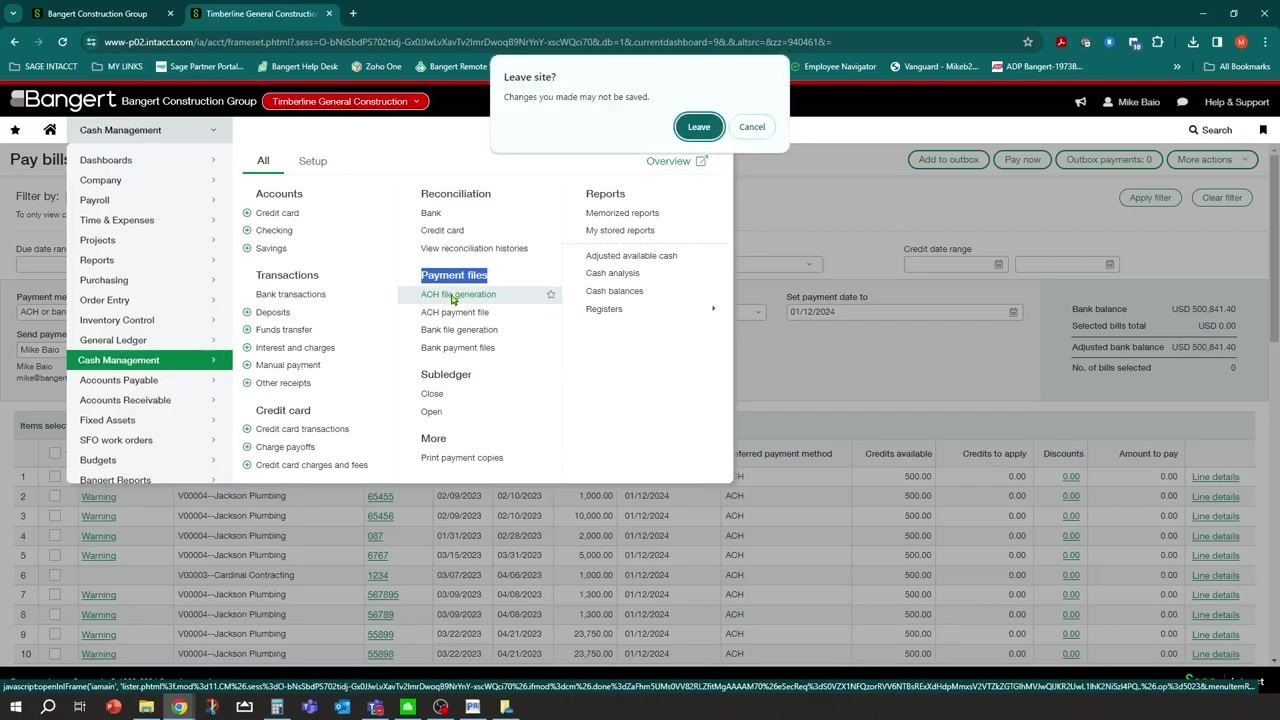Open bill number 65455 link
Screen dimensions: 1280x720
(380, 496)
